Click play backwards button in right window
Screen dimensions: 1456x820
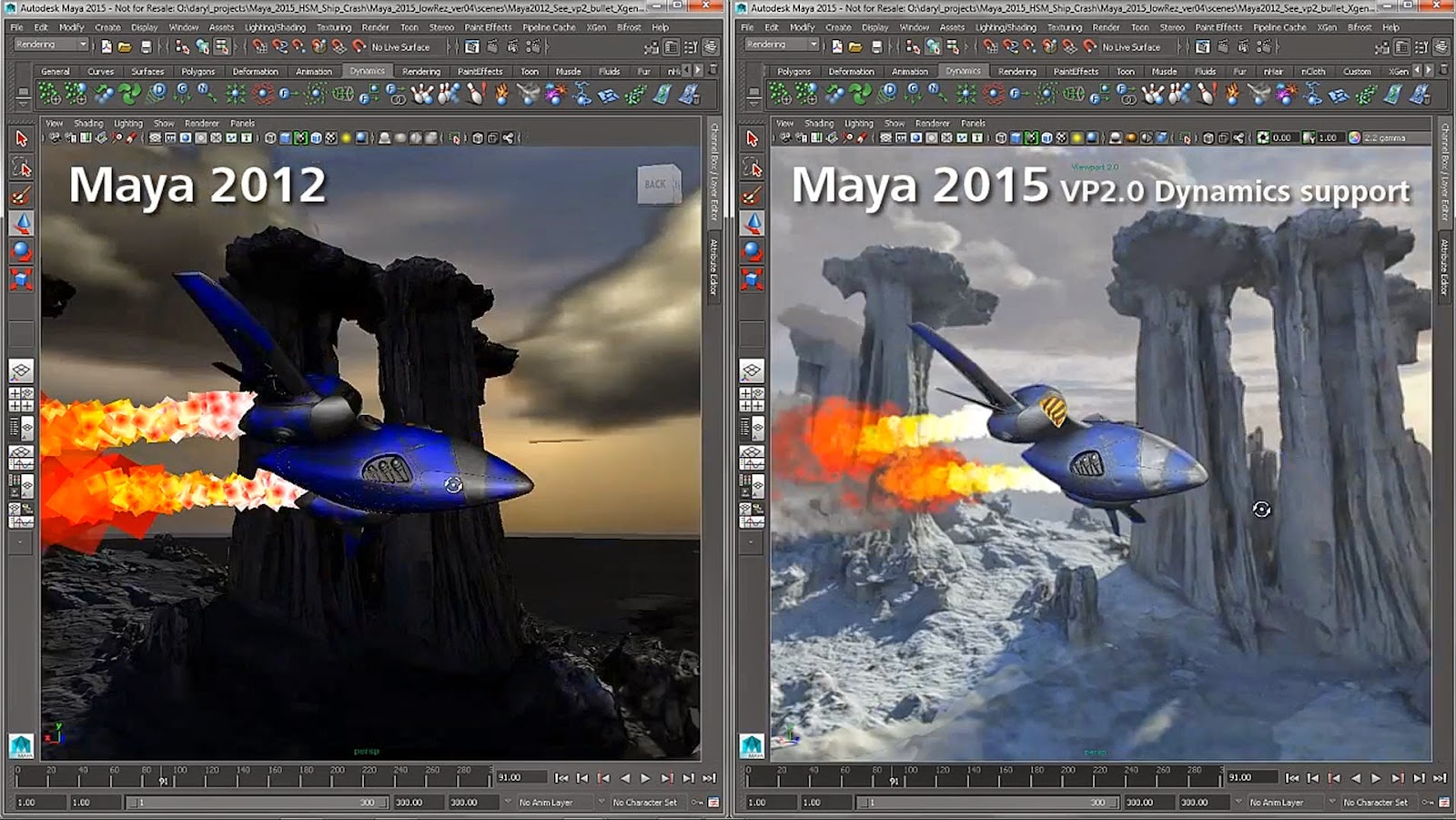(1355, 778)
